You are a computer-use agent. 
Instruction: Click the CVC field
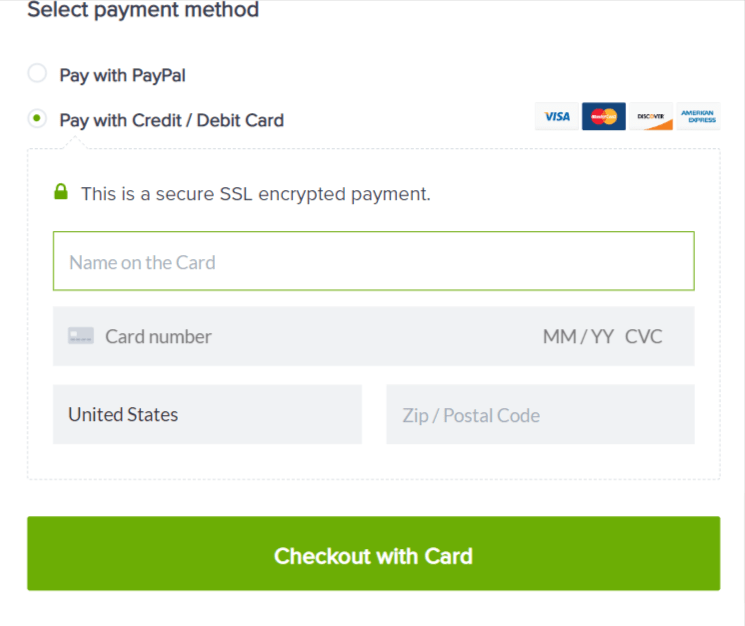tap(643, 337)
